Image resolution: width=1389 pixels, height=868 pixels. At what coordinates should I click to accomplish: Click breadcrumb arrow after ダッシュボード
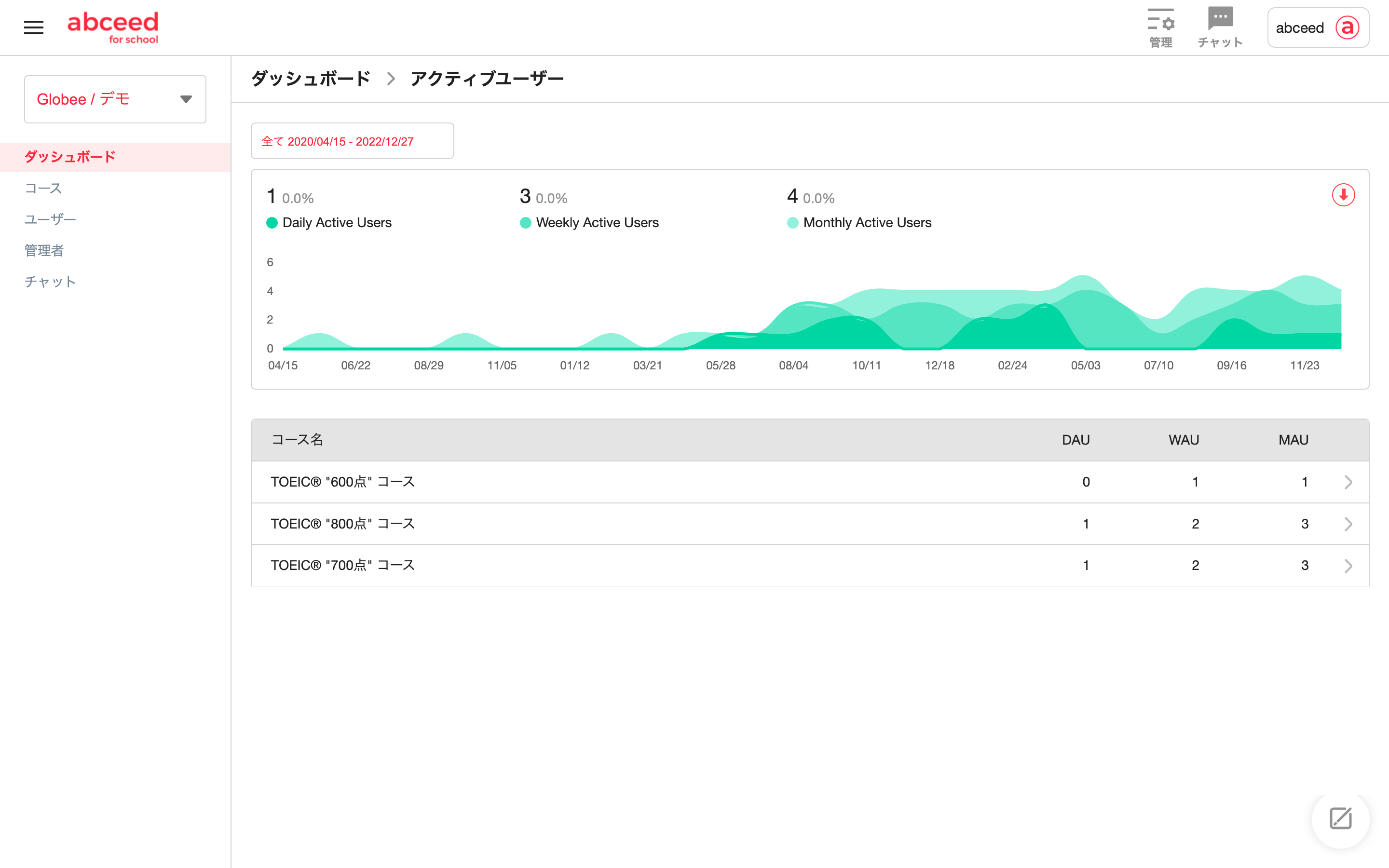tap(391, 79)
